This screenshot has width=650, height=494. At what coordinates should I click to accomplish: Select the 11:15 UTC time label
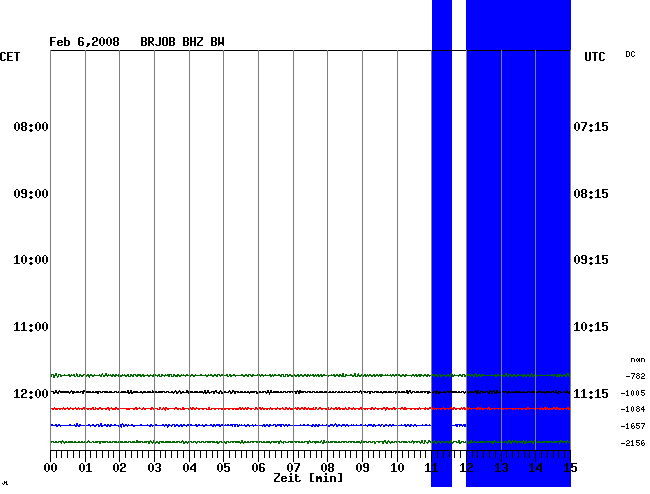tap(591, 393)
